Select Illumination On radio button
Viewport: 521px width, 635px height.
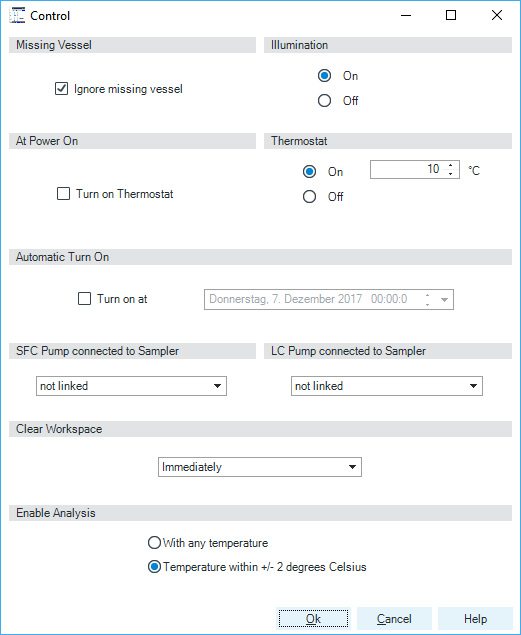[x=324, y=76]
